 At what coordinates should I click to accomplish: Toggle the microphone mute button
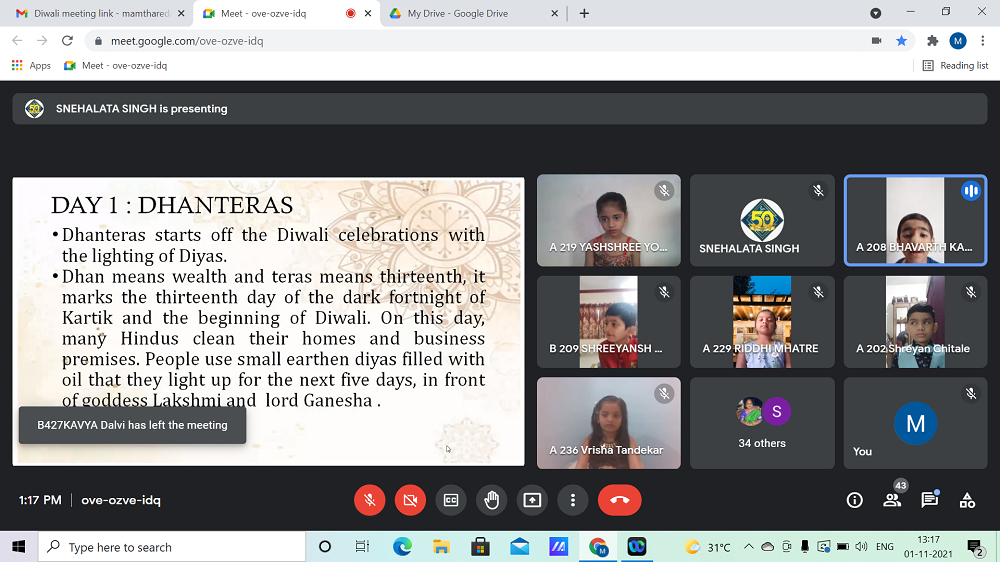tap(370, 500)
